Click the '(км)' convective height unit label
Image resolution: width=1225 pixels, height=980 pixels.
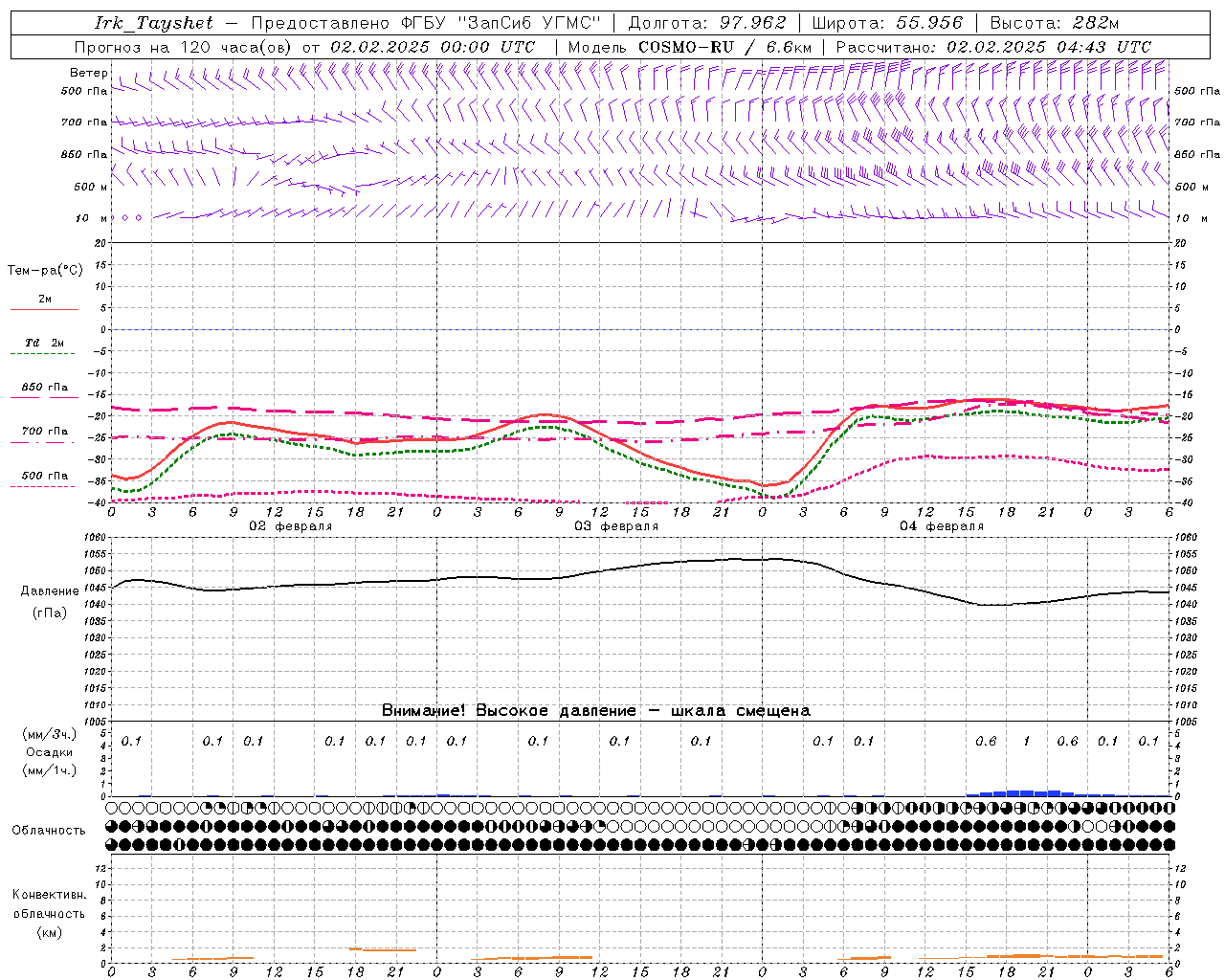click(x=49, y=932)
